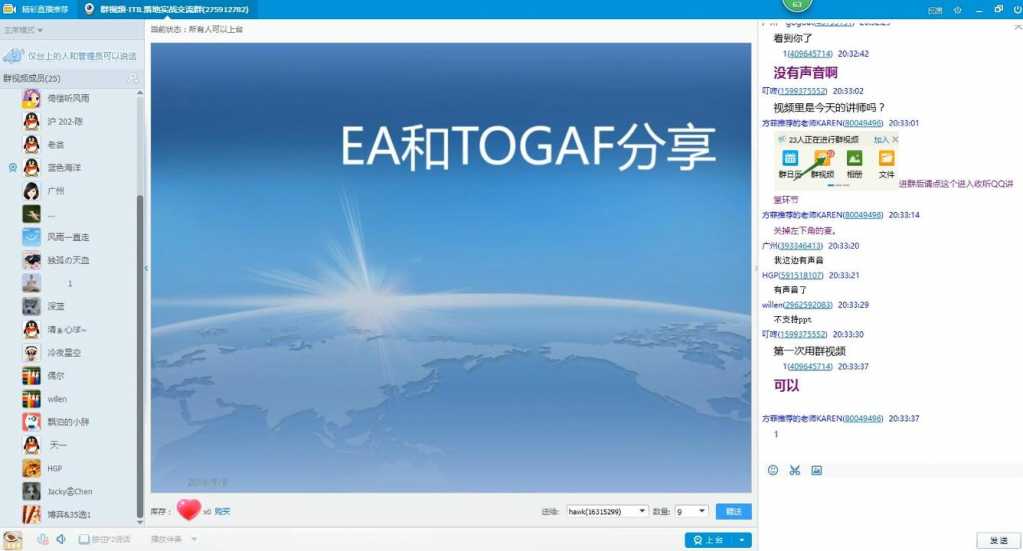Click 相册 album icon in chat image
Viewport: 1023px width, 551px height.
point(854,158)
